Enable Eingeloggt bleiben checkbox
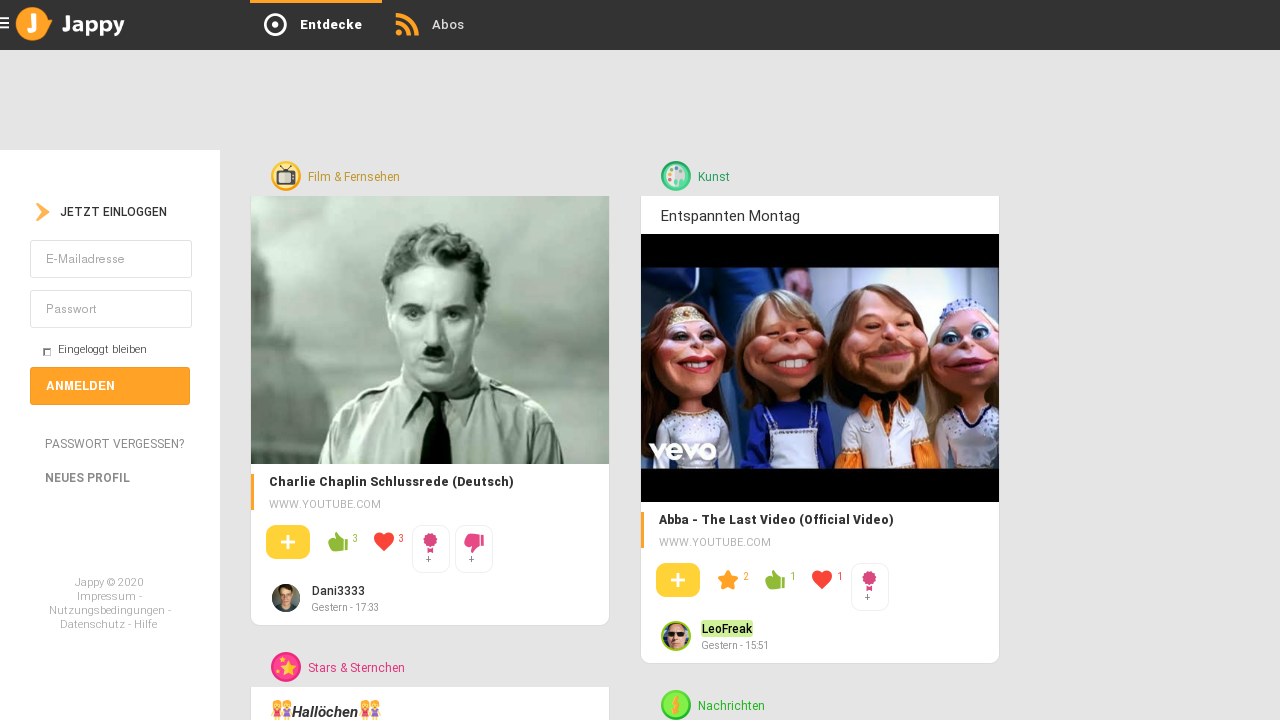The width and height of the screenshot is (1280, 720). [47, 351]
